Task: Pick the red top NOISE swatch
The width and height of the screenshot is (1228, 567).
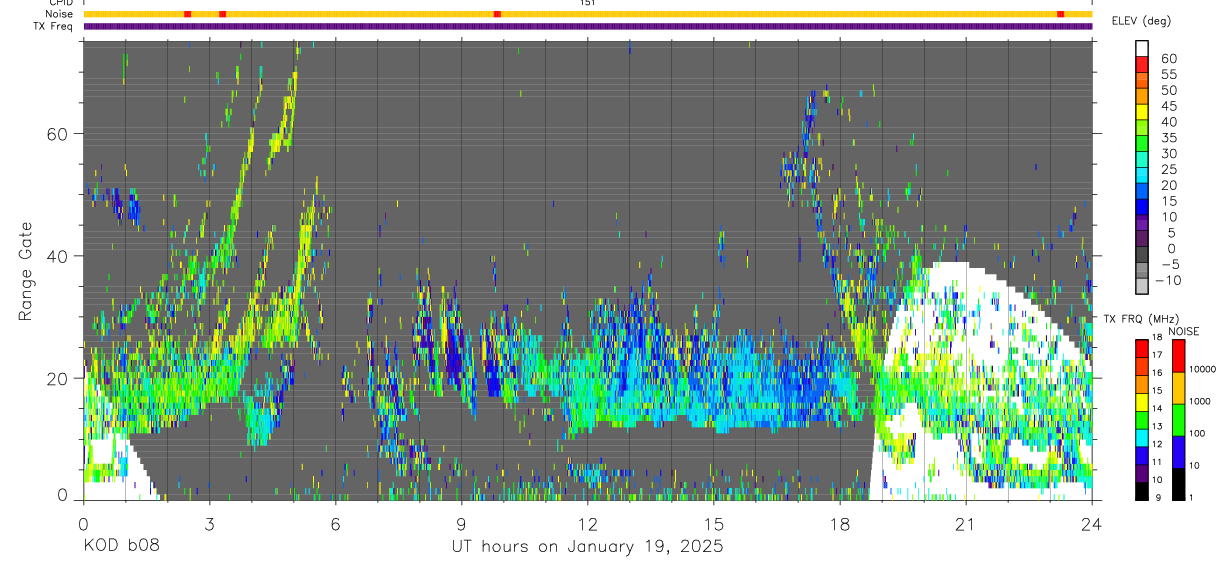Action: (1179, 356)
